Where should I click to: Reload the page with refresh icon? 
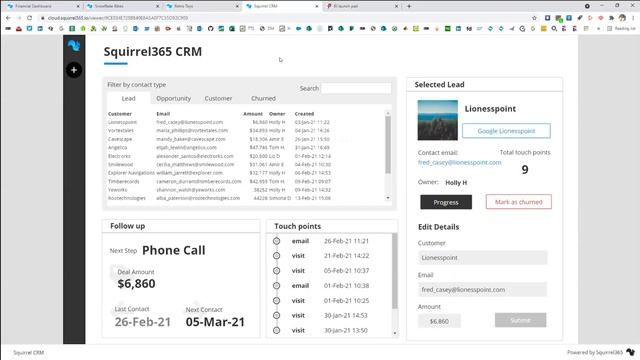(x=29, y=18)
